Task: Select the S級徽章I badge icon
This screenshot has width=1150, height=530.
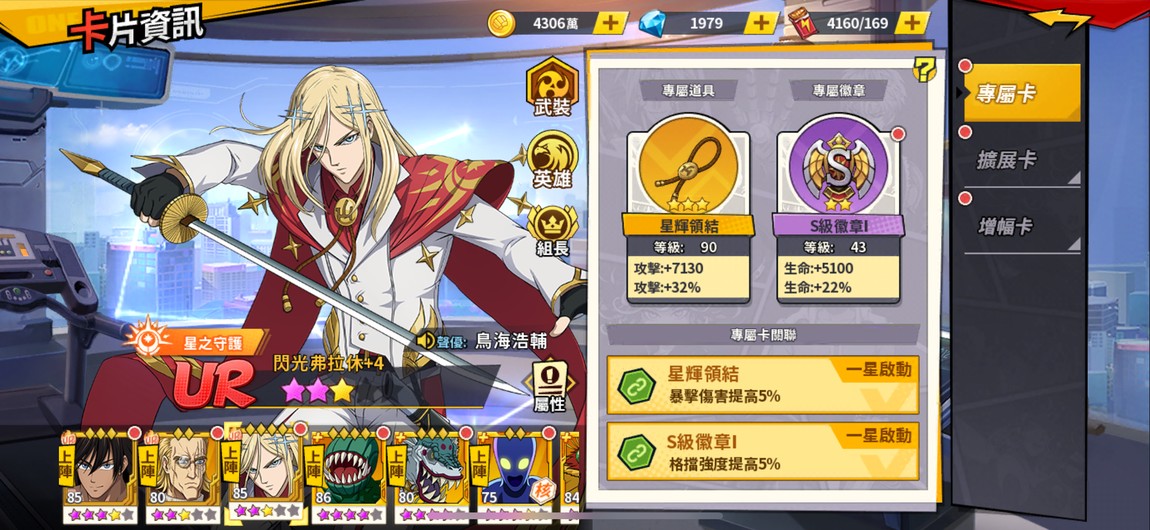Action: click(838, 173)
